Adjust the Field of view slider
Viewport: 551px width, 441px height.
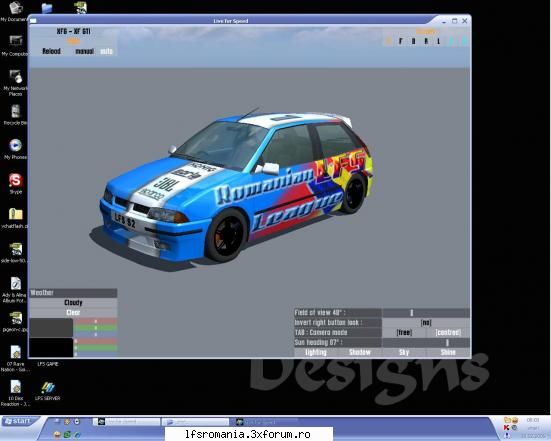426,312
